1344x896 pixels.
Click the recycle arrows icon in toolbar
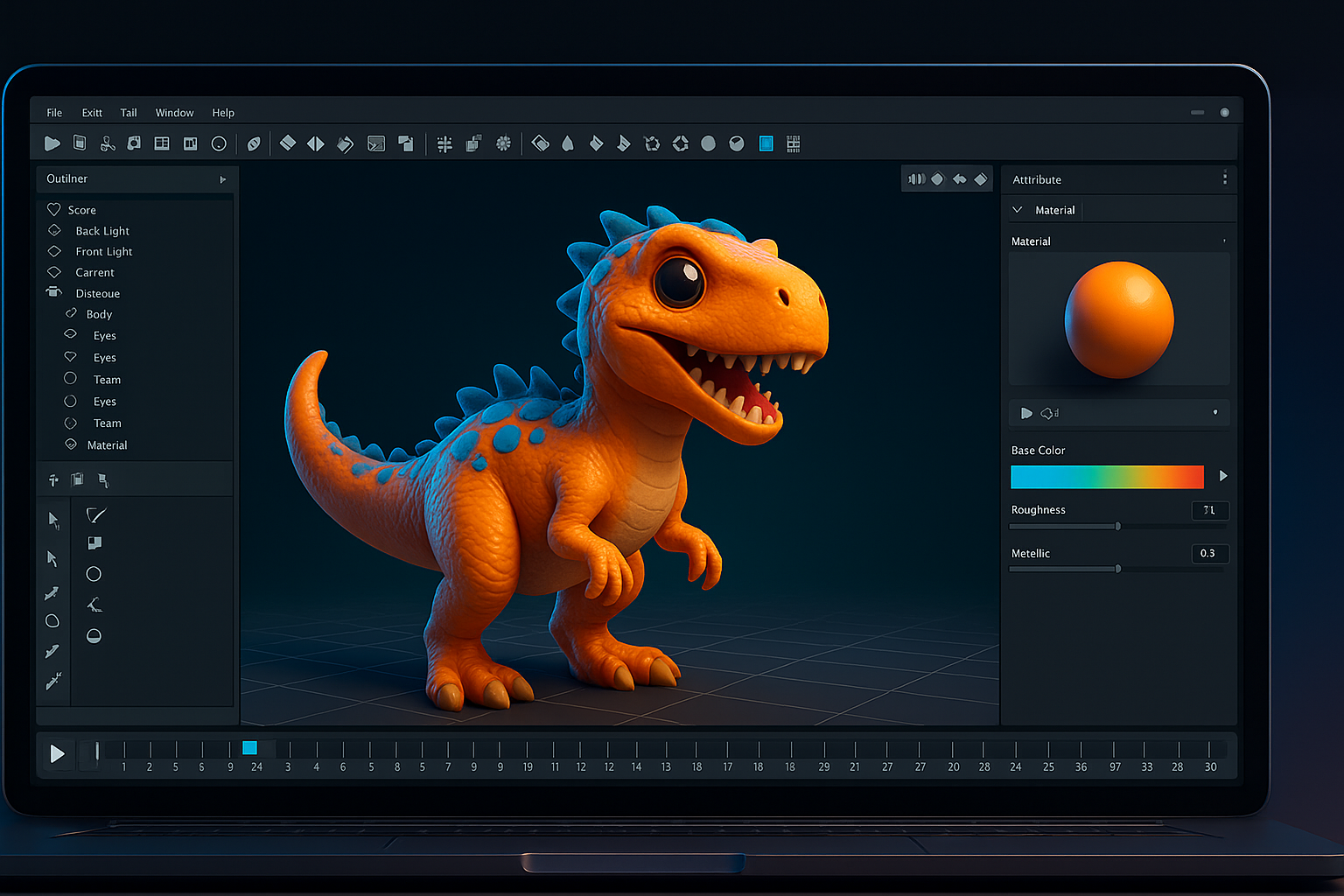click(652, 143)
